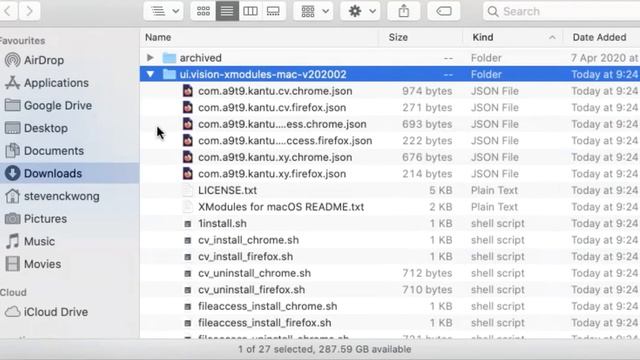Sort by the Kind column header

click(483, 37)
